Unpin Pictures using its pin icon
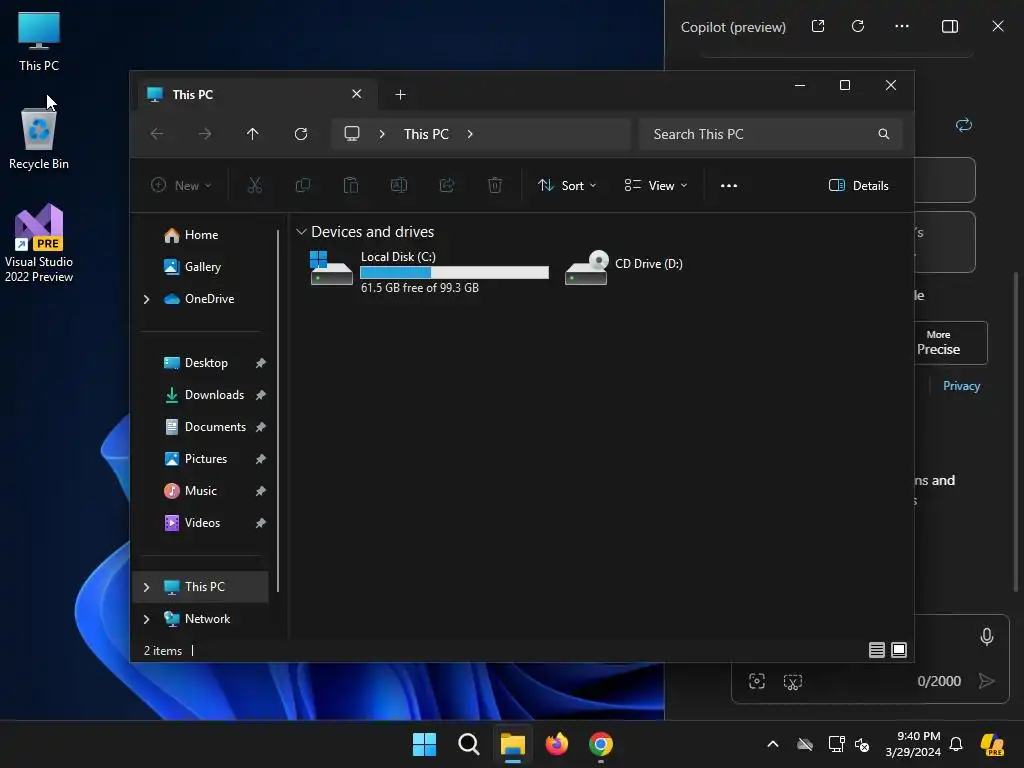The image size is (1024, 768). [x=261, y=458]
